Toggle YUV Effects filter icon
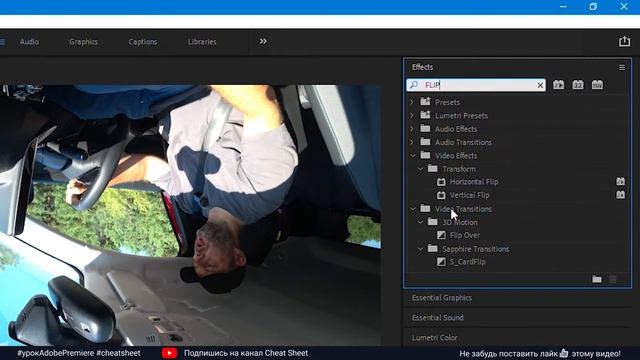Viewport: 640px width, 360px height. 597,85
